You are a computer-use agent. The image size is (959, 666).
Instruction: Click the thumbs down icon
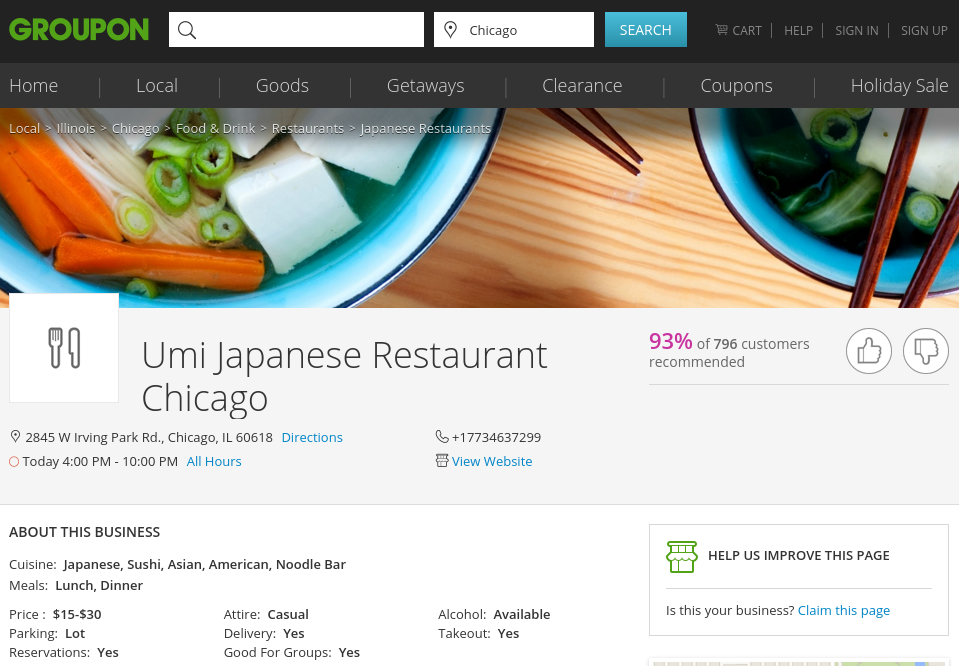[925, 350]
